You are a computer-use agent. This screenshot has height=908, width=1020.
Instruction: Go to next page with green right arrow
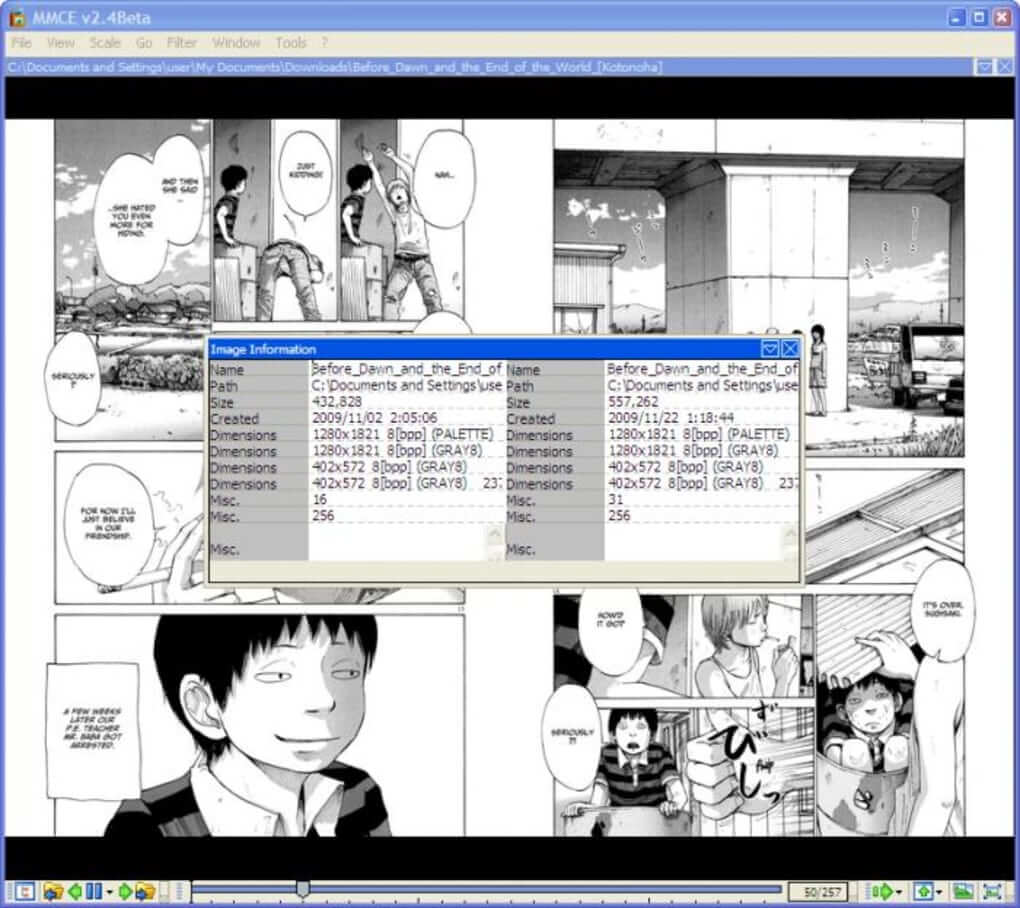[127, 889]
